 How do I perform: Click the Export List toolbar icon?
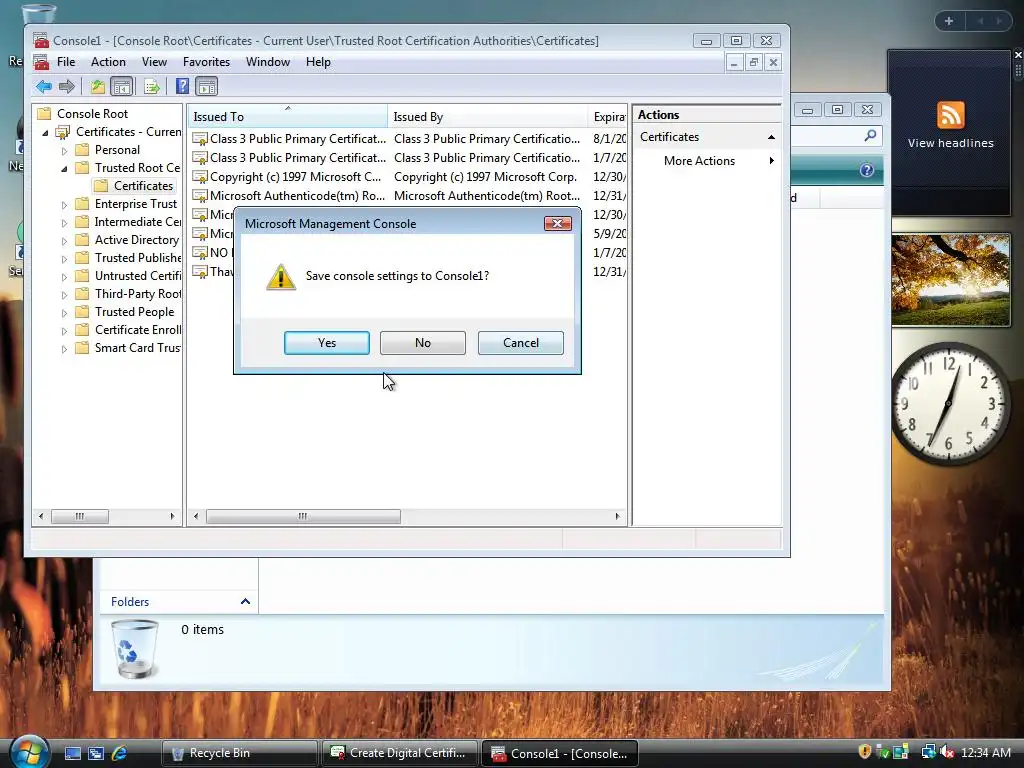coord(152,86)
